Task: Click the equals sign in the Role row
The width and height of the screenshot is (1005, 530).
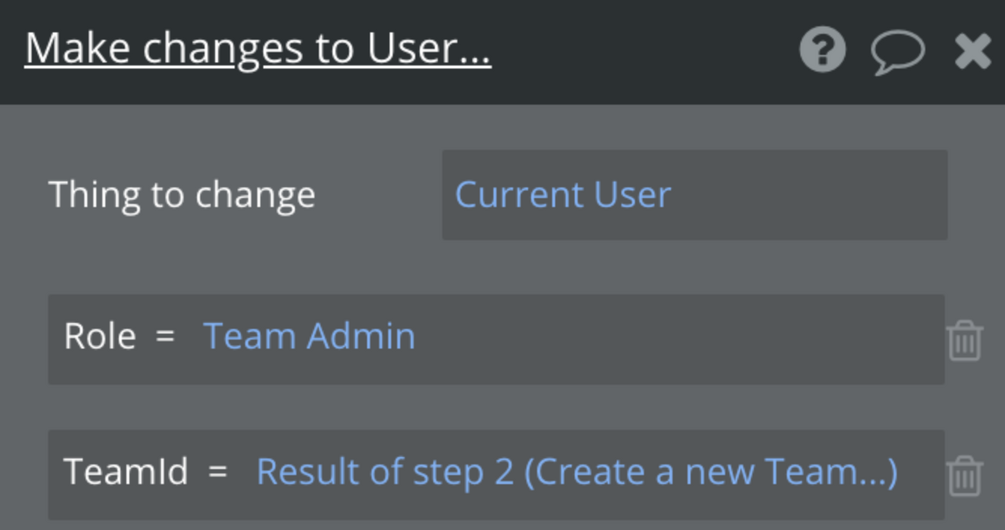Action: 165,337
